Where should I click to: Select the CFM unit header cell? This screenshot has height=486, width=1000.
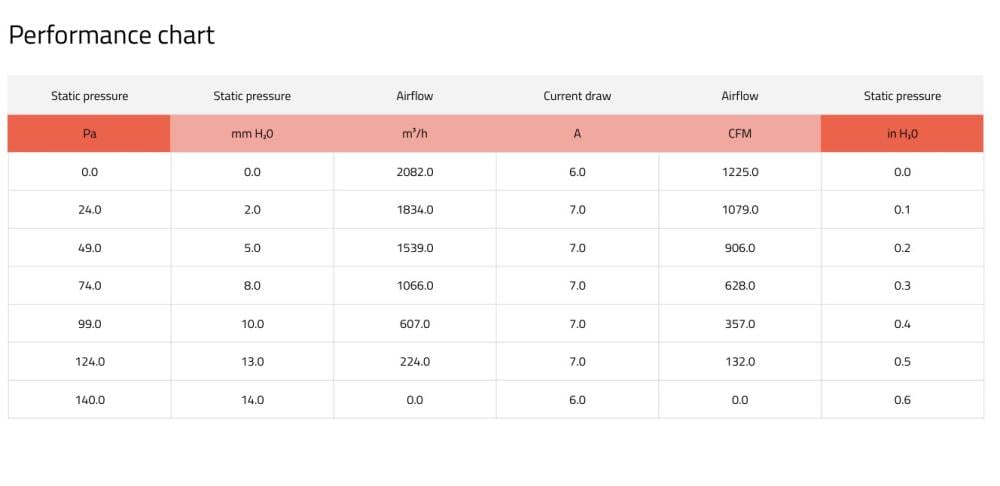[740, 134]
